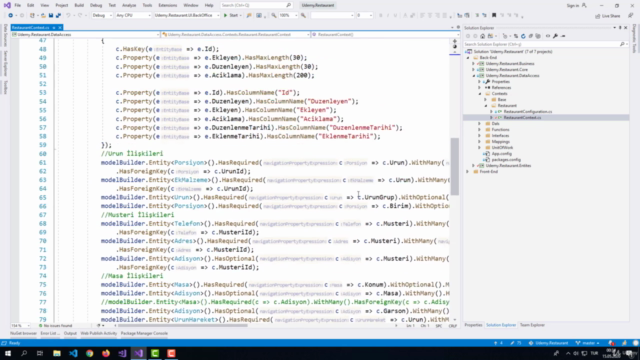640x360 pixels.
Task: Open the Output tab at bottom
Action: point(70,333)
